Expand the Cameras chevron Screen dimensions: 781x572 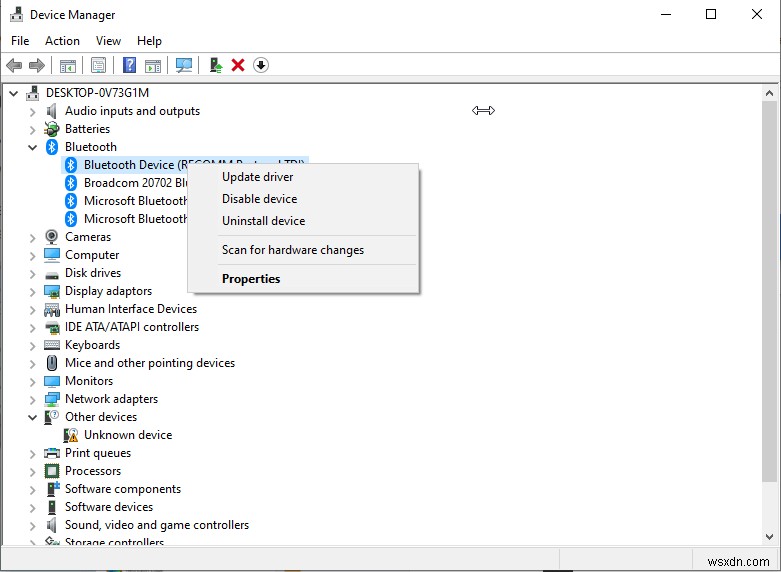(32, 238)
